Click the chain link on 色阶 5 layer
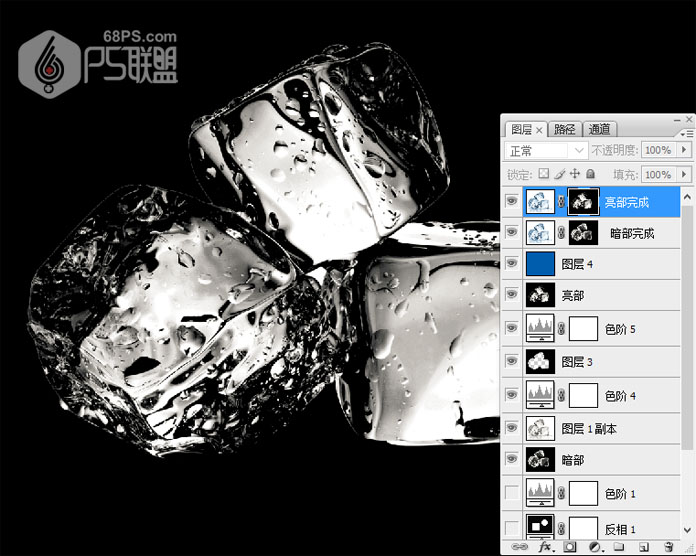 pyautogui.click(x=561, y=329)
